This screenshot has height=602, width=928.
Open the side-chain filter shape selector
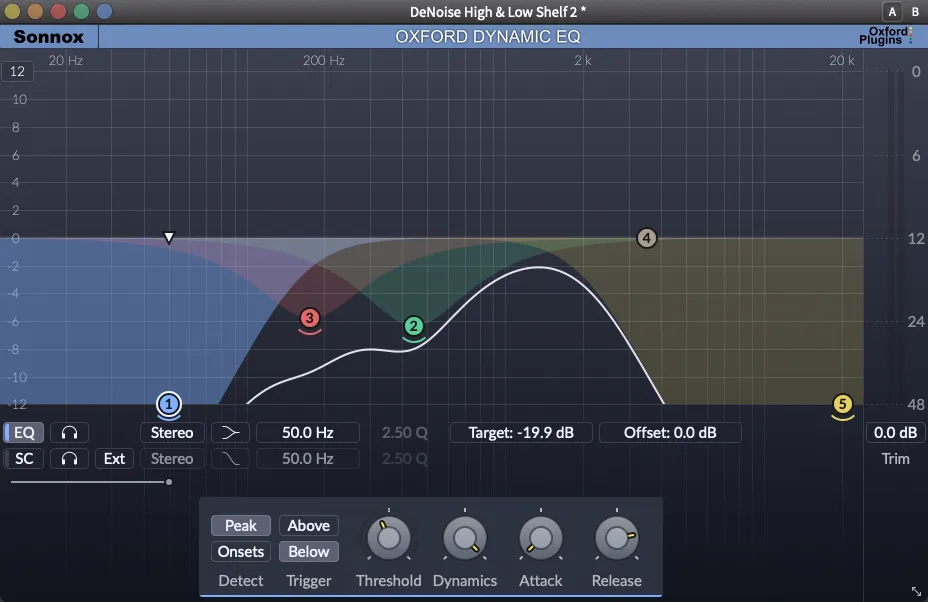[x=230, y=459]
